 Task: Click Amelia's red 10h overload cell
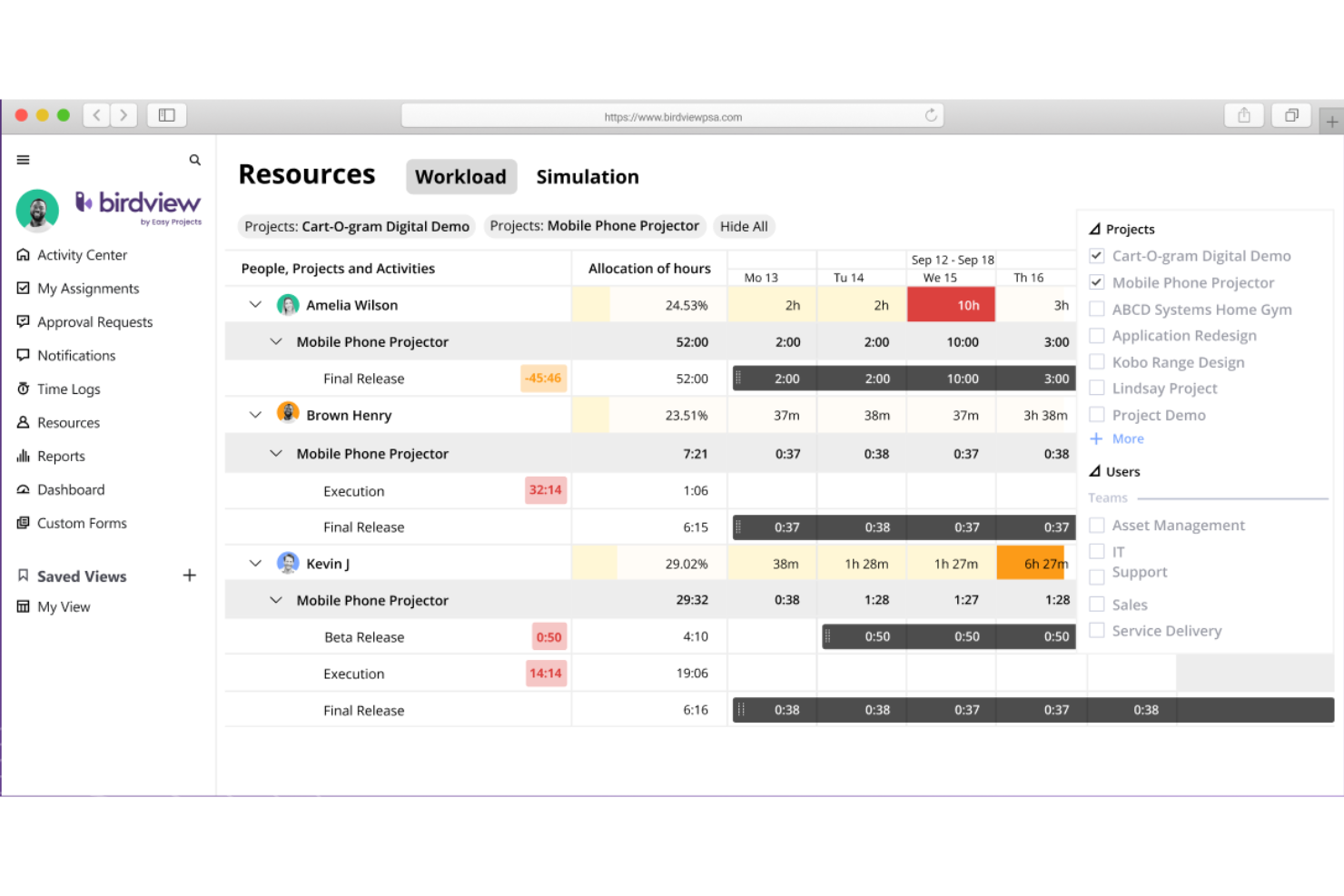pyautogui.click(x=951, y=306)
